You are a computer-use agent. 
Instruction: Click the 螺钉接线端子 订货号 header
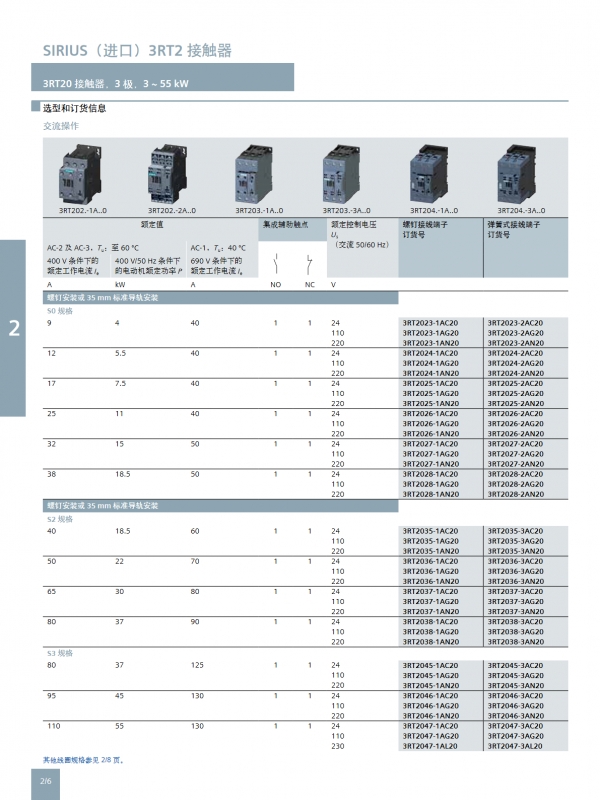(425, 230)
